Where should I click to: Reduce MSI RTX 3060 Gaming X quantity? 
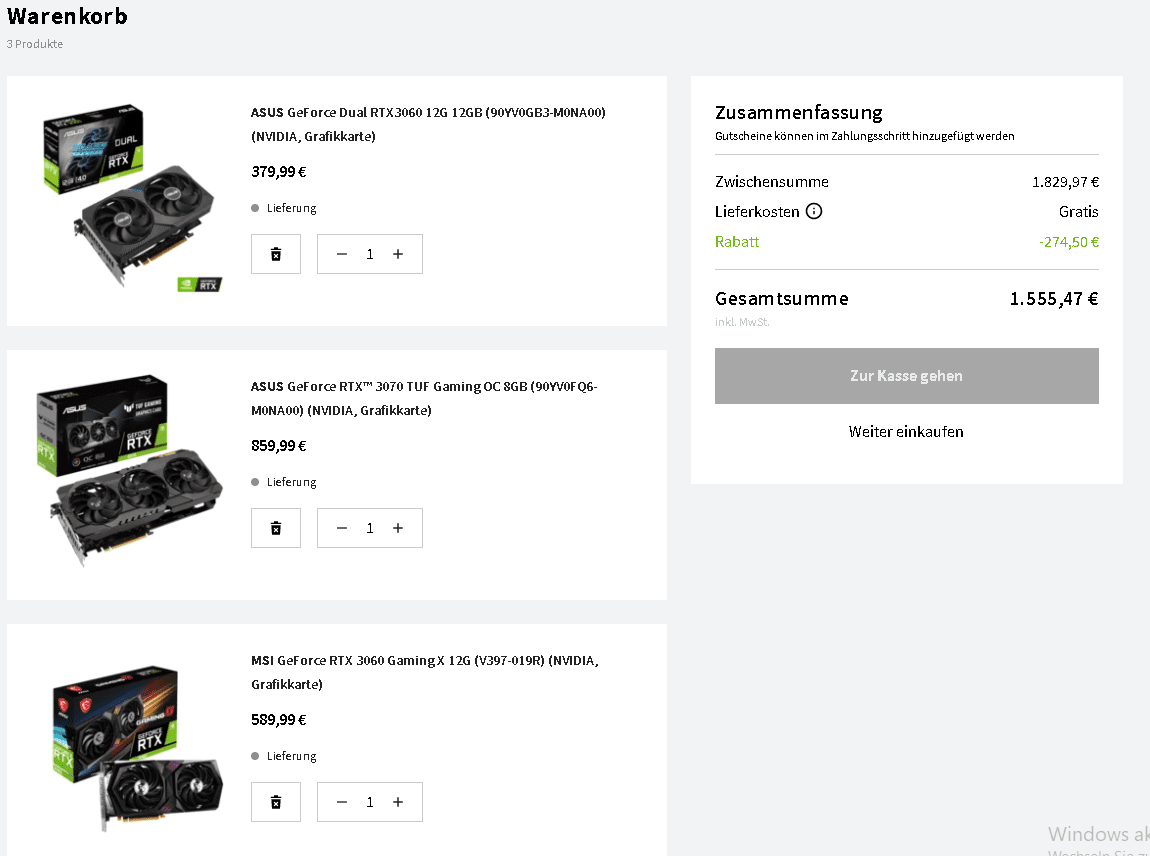tap(342, 802)
